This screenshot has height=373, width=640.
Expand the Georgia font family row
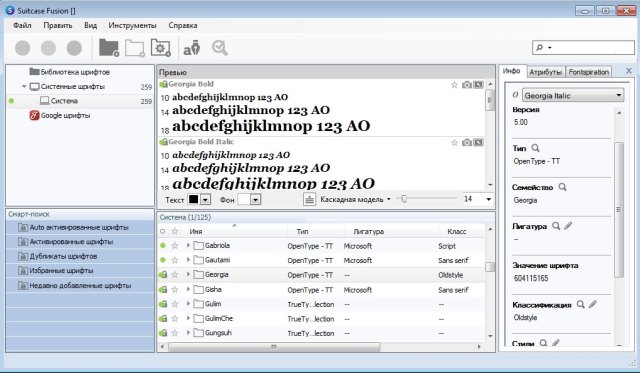(x=188, y=275)
